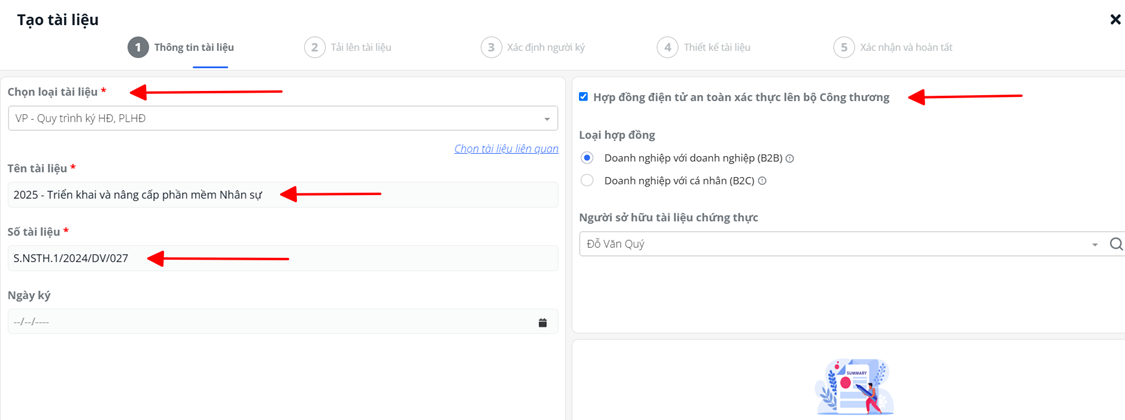
Task: Click the step 2 circle icon
Action: (x=315, y=47)
